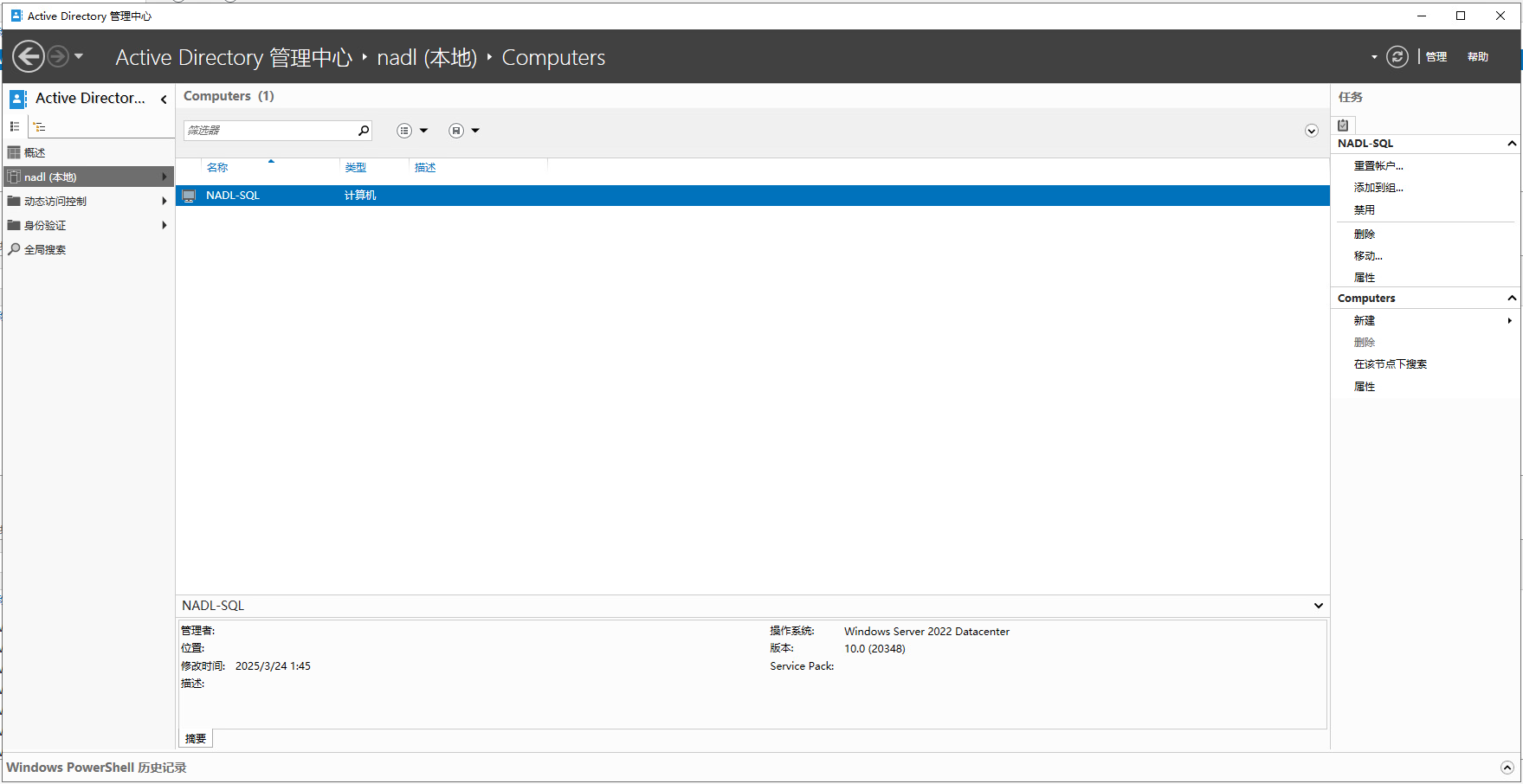Expand the 动态访问控制 submenu arrow

pyautogui.click(x=164, y=201)
